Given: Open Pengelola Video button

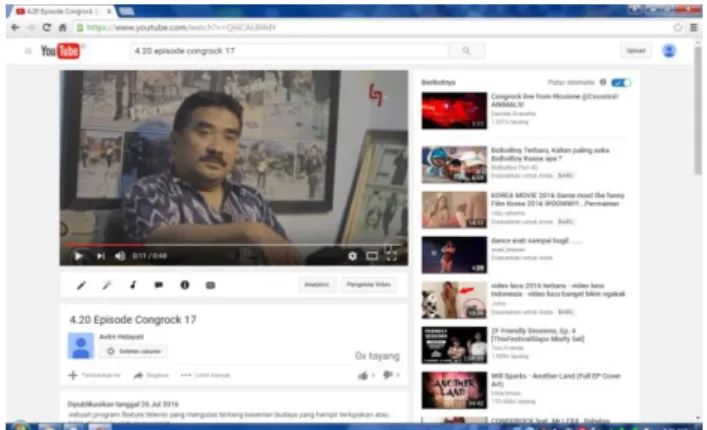Looking at the screenshot, I should [x=368, y=285].
